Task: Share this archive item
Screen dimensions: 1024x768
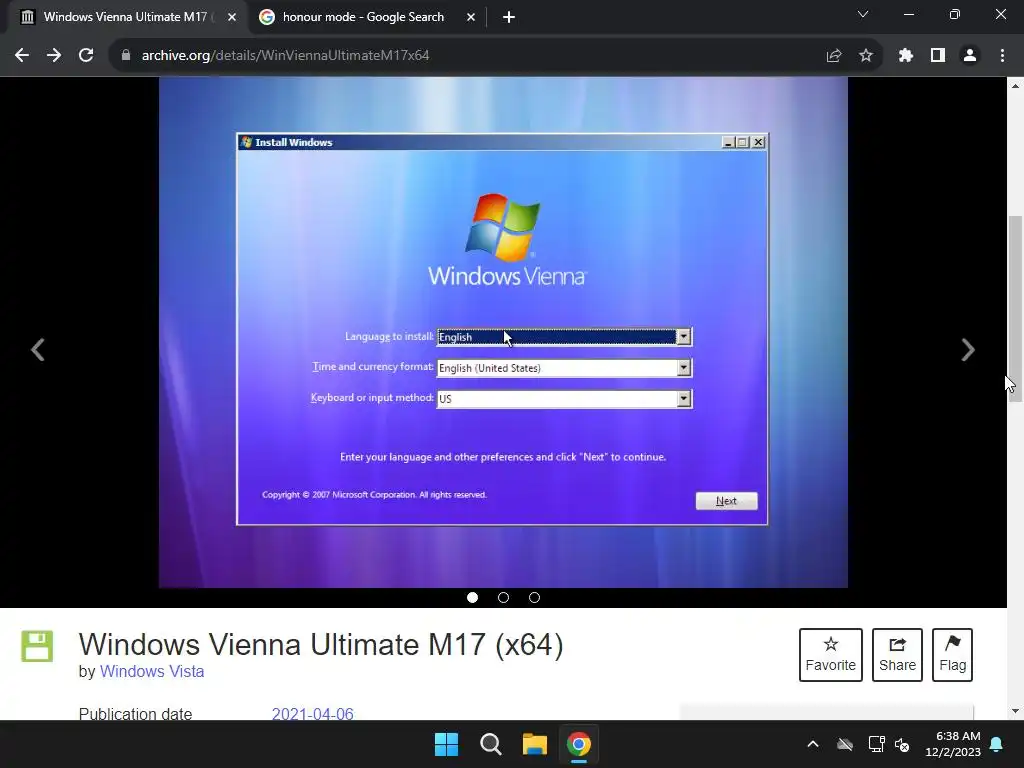Action: click(897, 655)
